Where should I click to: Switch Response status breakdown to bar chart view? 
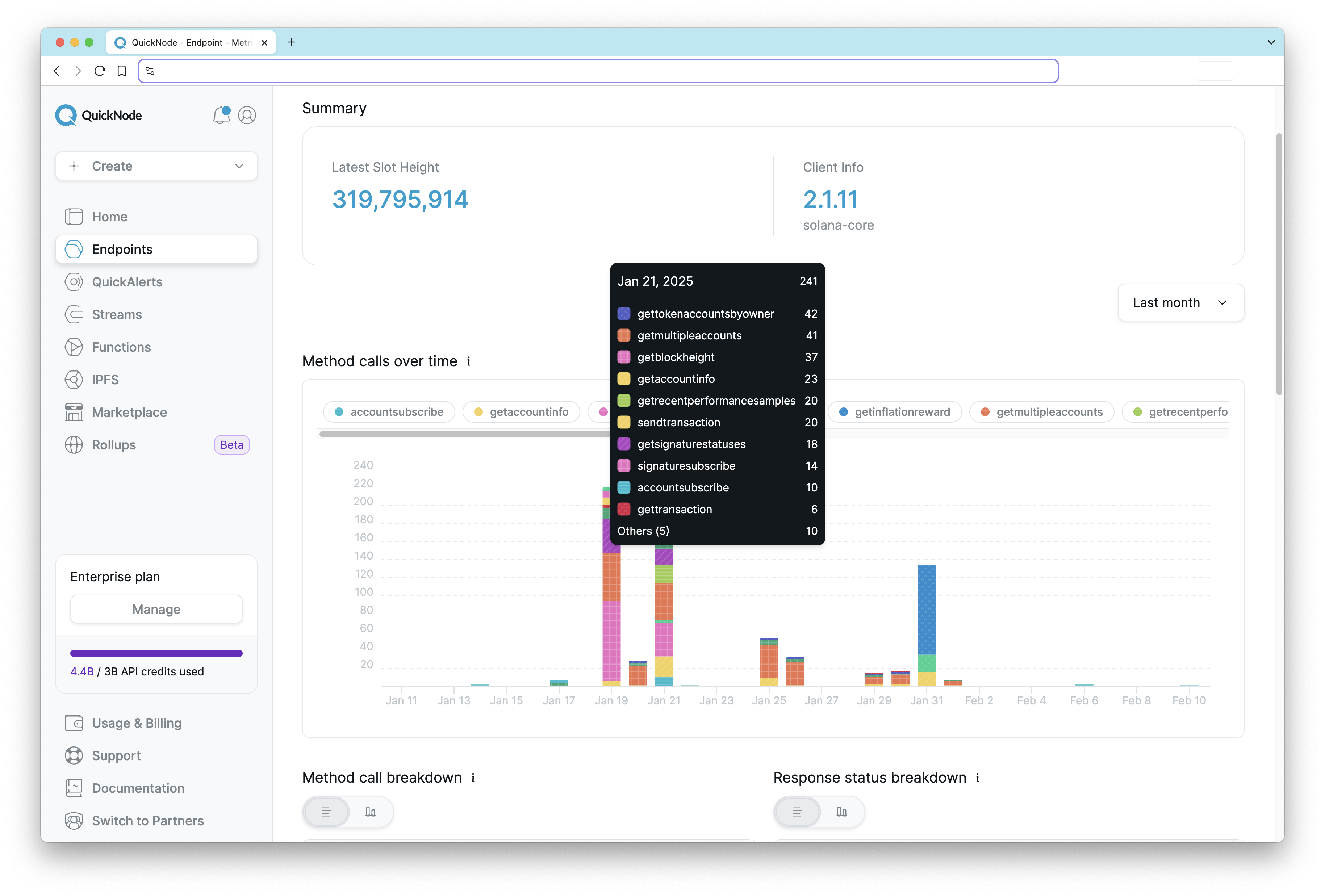click(841, 812)
